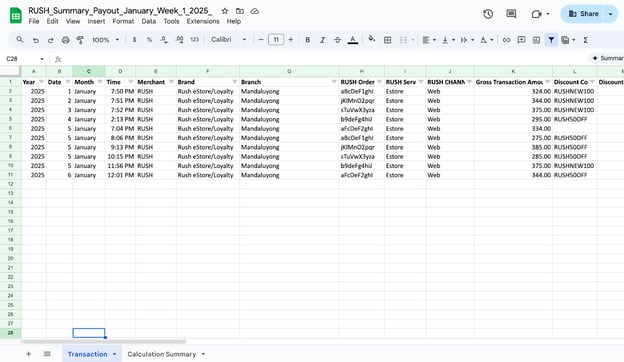The height and width of the screenshot is (362, 624).
Task: Open version history clock icon
Action: (x=488, y=14)
